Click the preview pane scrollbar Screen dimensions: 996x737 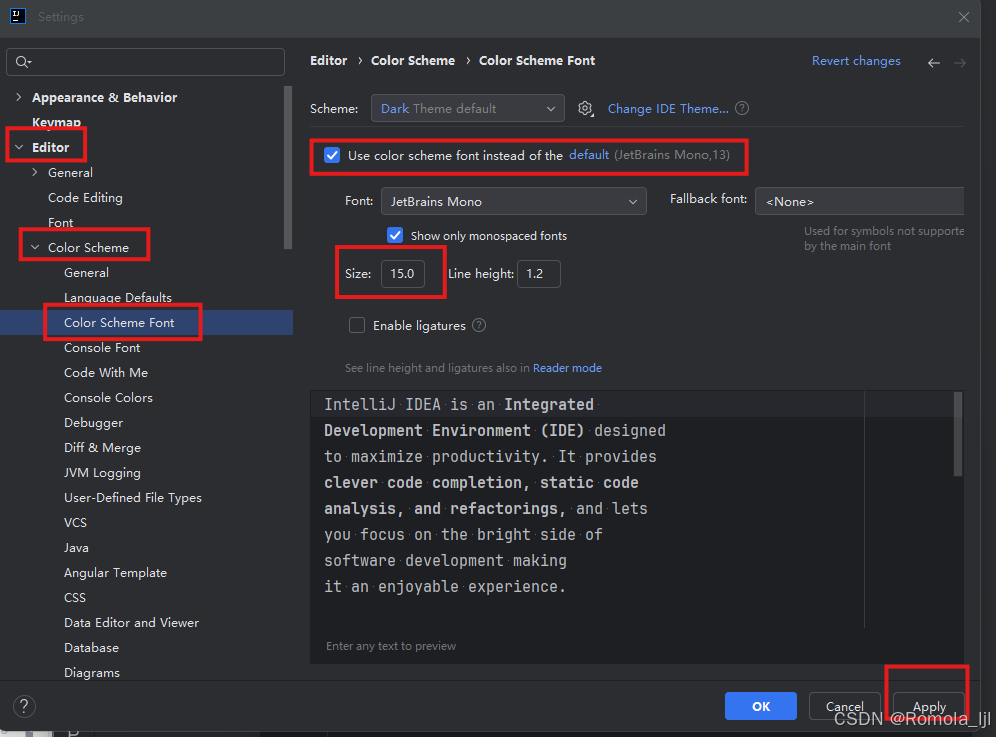(958, 434)
